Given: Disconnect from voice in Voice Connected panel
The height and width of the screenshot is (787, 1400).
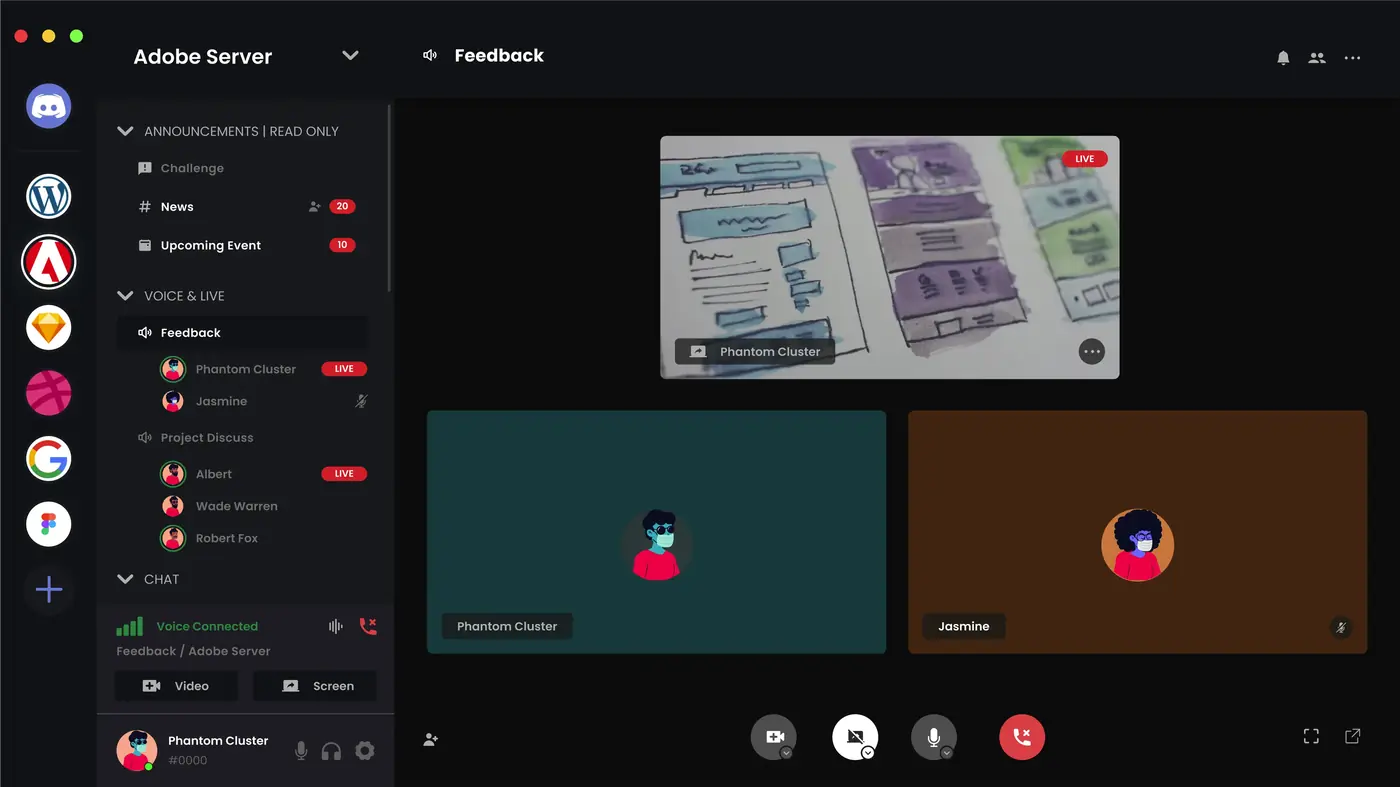Looking at the screenshot, I should [x=368, y=626].
